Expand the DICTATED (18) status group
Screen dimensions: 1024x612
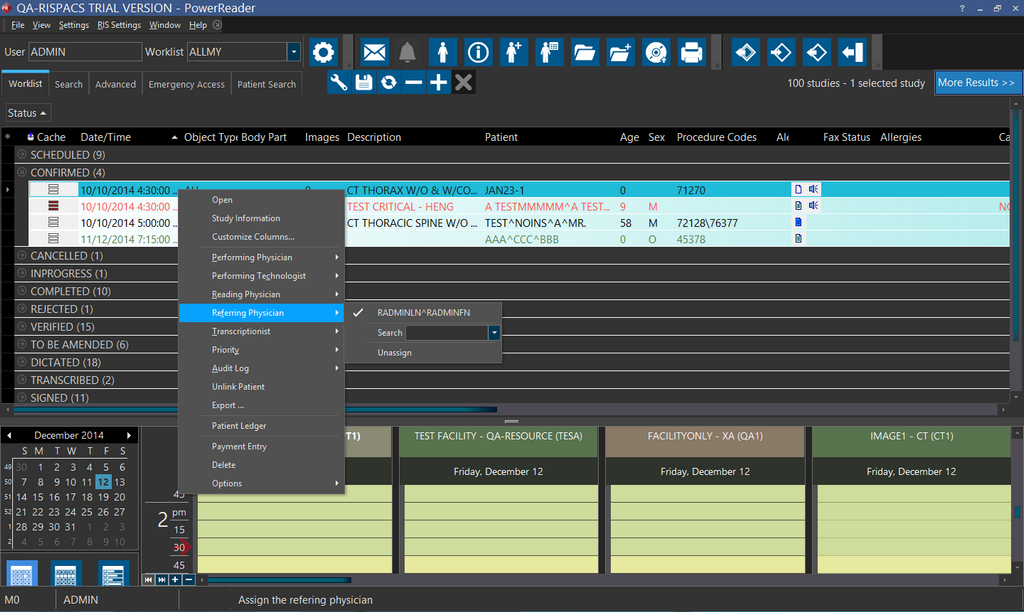point(22,362)
